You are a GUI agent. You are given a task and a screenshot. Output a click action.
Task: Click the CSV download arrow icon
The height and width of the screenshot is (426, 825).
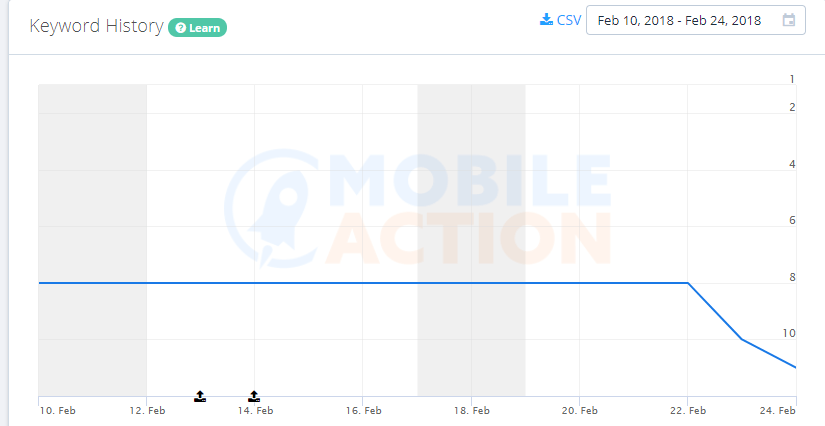[545, 19]
